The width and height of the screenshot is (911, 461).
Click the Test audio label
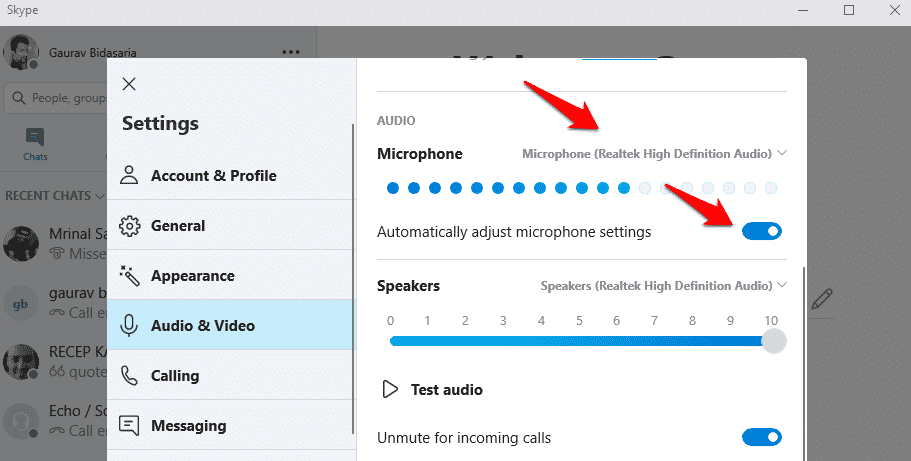[x=447, y=389]
